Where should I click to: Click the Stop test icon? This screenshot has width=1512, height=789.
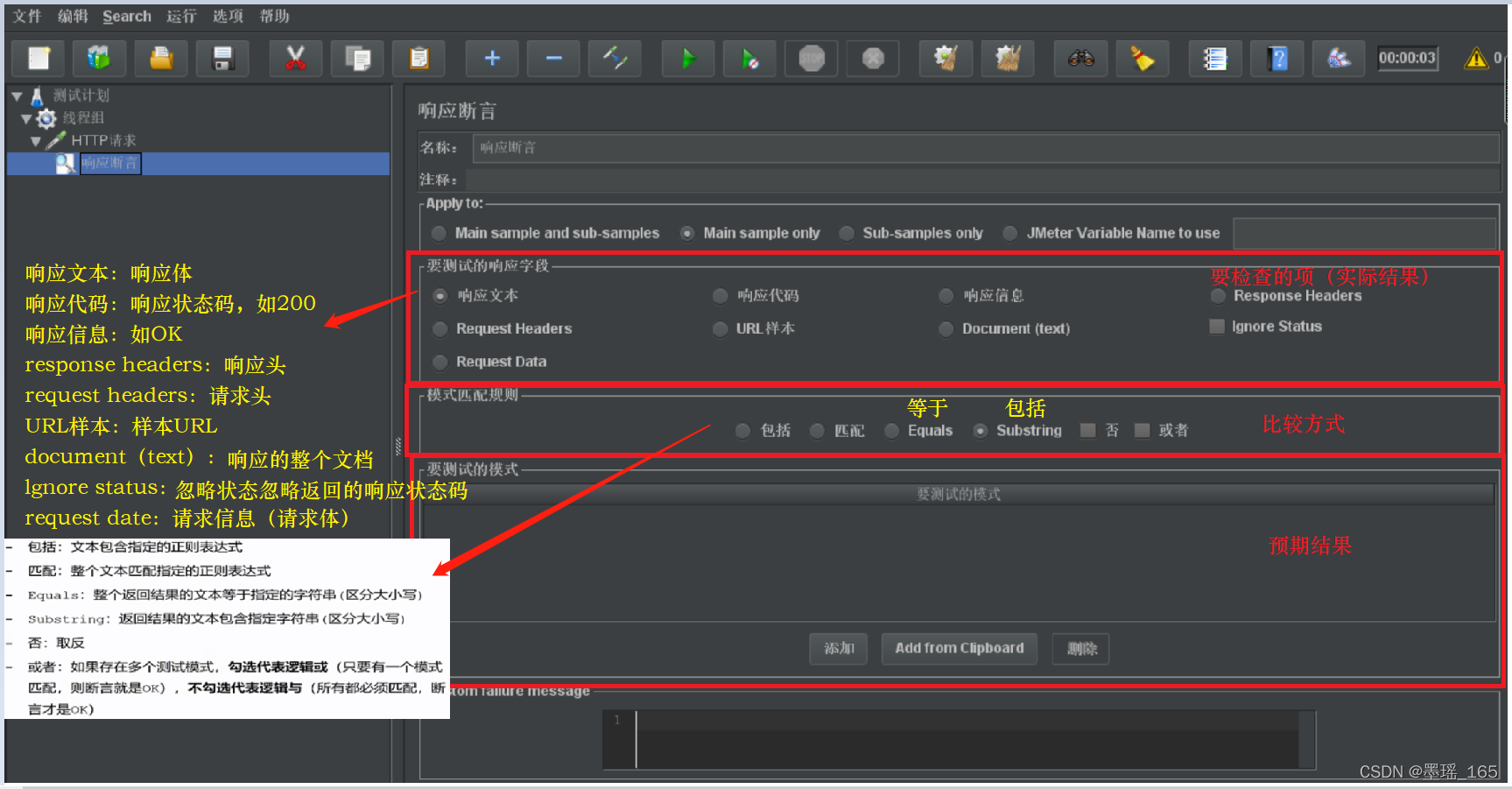pos(812,59)
